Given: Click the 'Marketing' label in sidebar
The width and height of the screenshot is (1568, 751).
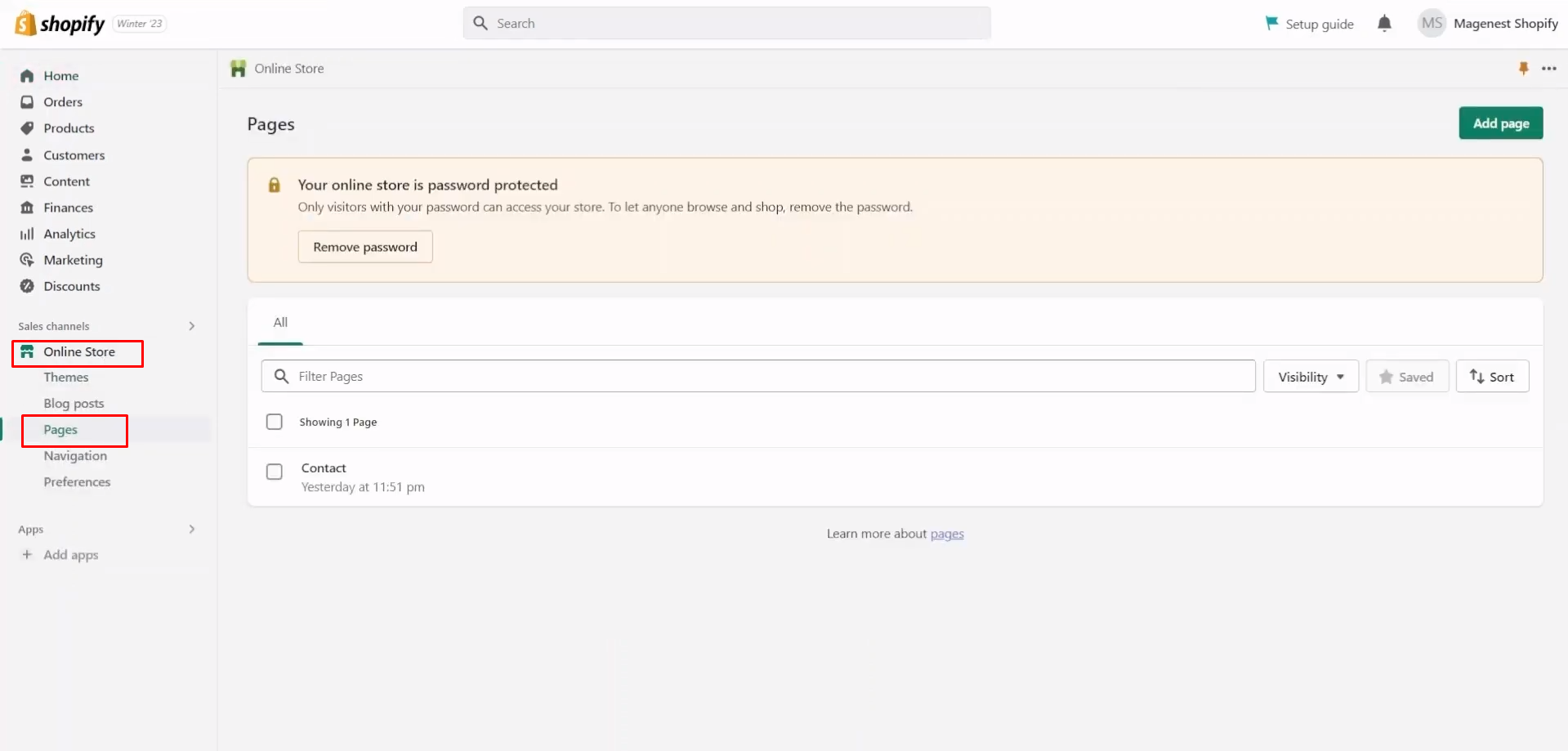Looking at the screenshot, I should [x=74, y=260].
